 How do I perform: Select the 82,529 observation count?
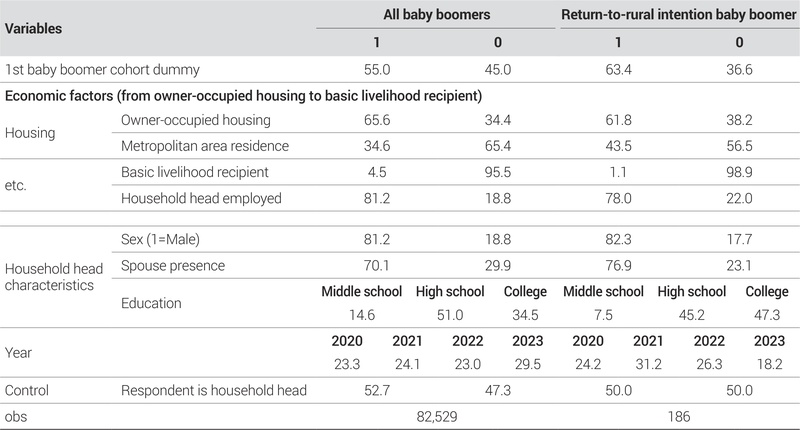click(432, 413)
